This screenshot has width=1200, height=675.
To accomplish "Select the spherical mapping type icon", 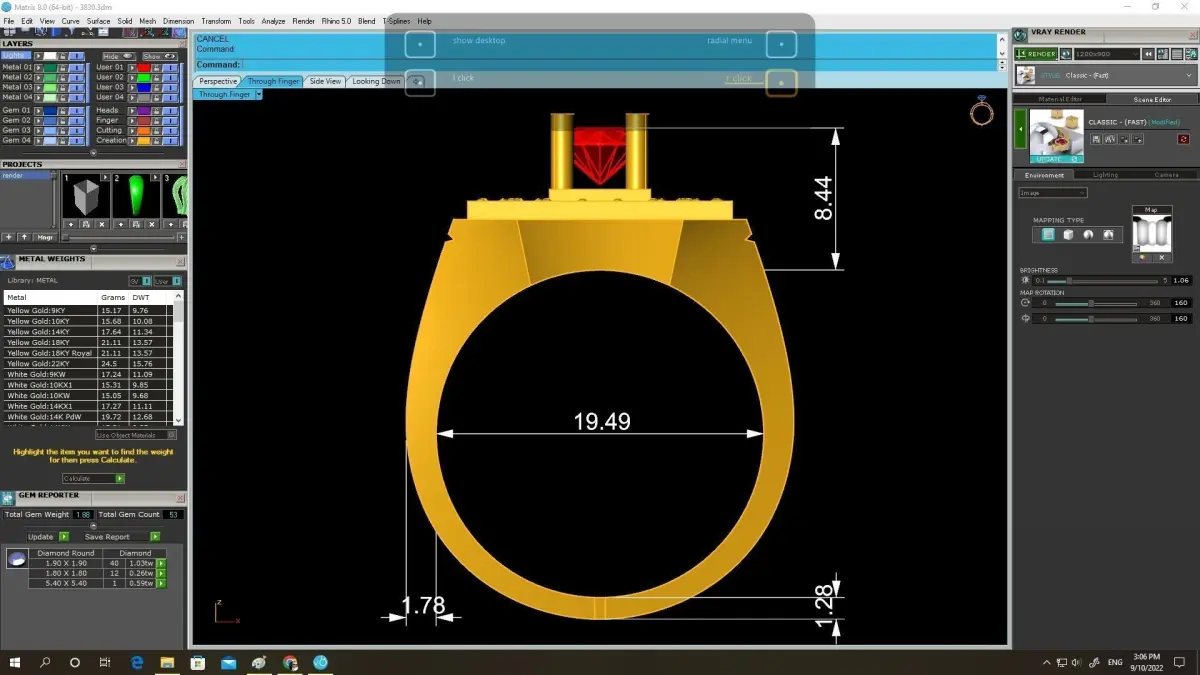I will 1088,235.
